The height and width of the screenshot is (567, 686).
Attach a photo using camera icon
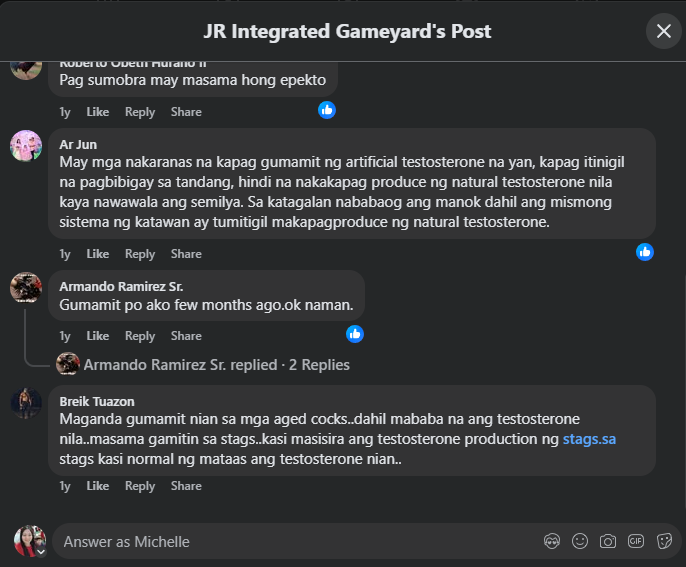click(x=607, y=541)
